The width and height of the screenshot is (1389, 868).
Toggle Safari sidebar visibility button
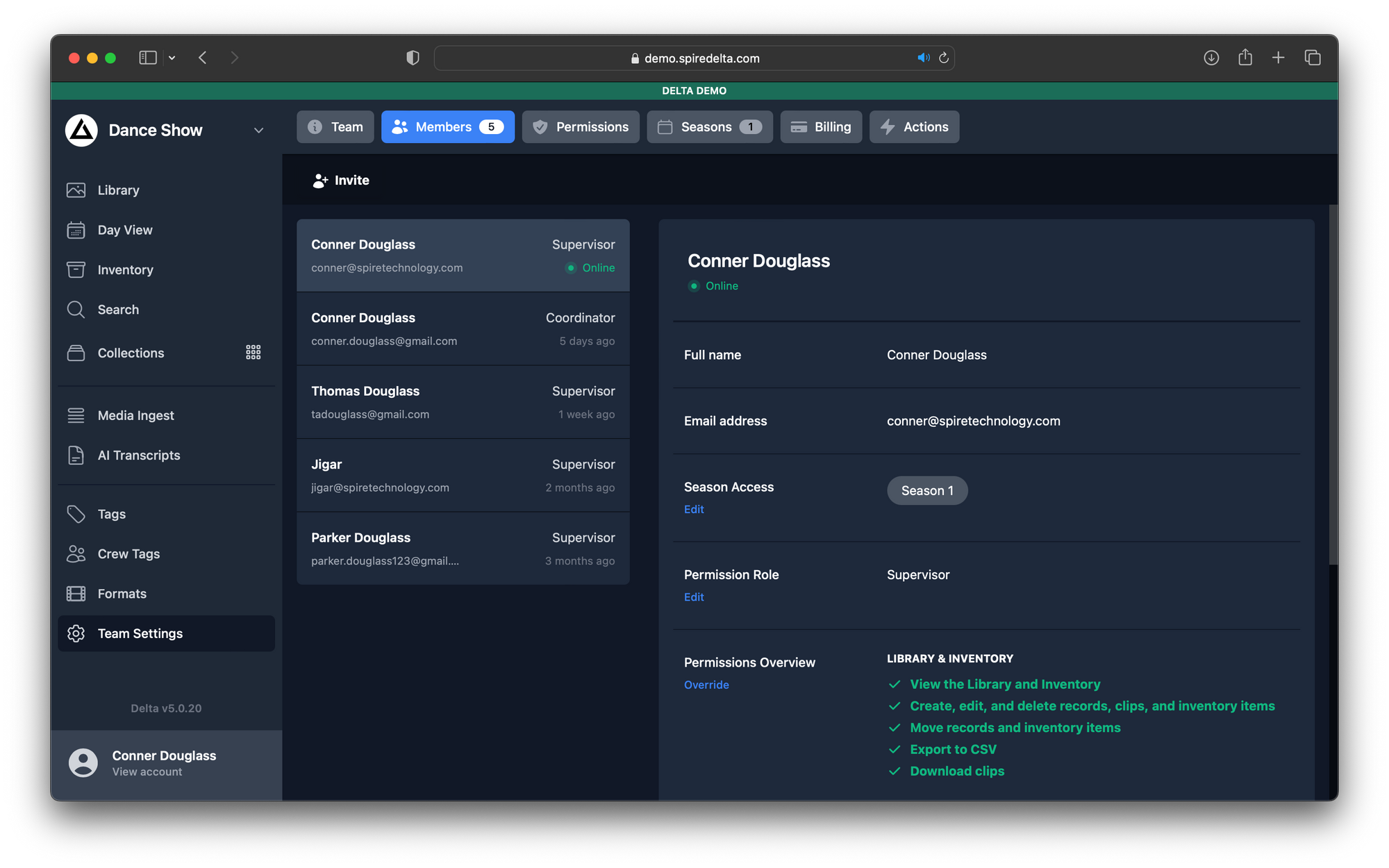147,58
